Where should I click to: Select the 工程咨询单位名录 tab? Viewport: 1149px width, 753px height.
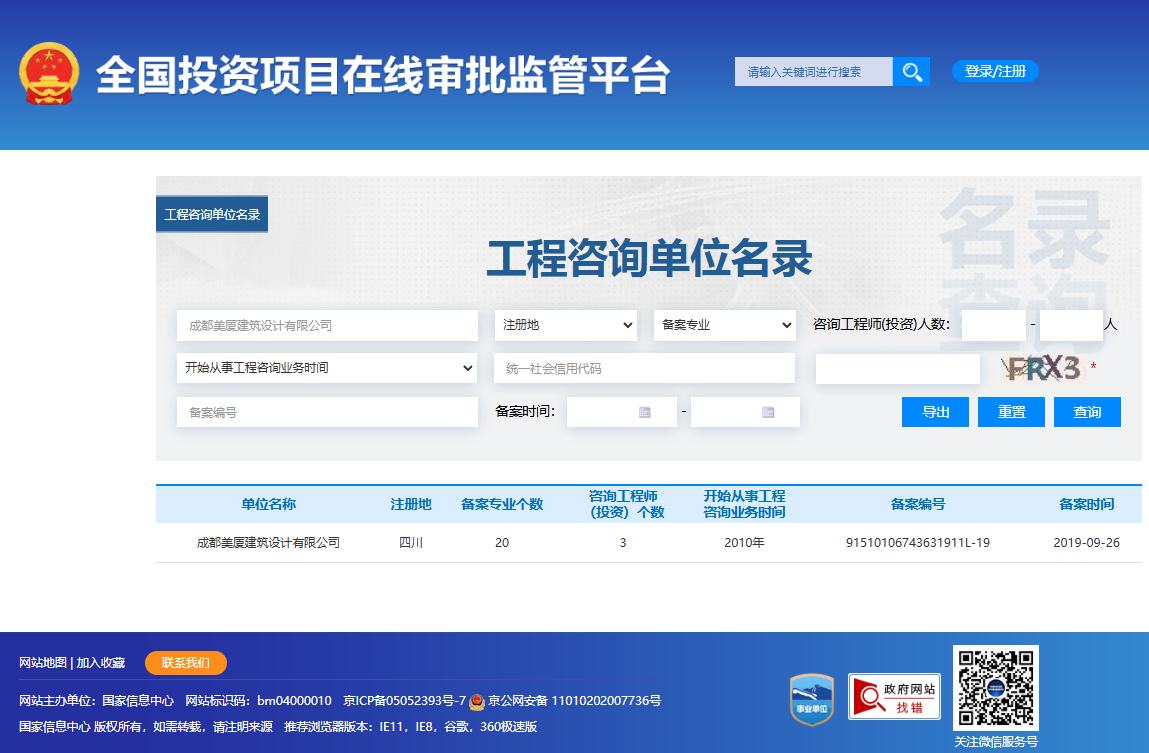(212, 215)
